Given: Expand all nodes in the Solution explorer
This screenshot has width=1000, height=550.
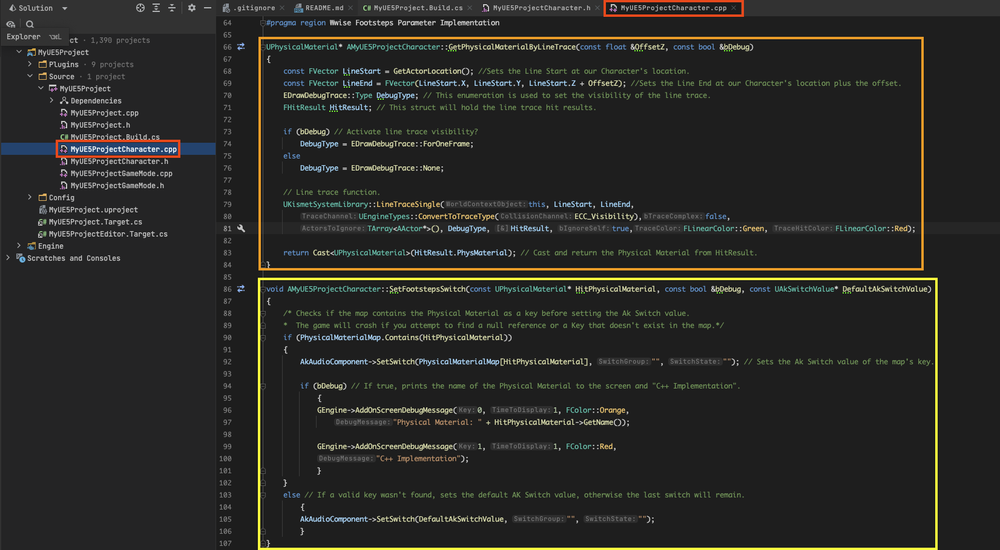Looking at the screenshot, I should [x=156, y=8].
